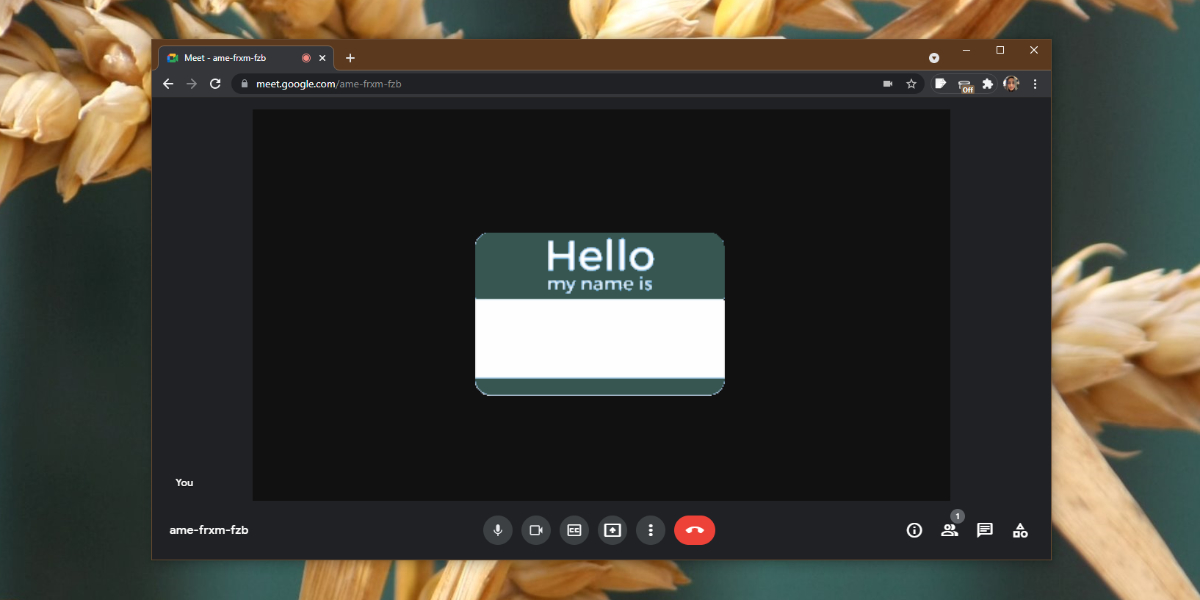Turn on closed captions
1200x600 pixels.
[574, 530]
